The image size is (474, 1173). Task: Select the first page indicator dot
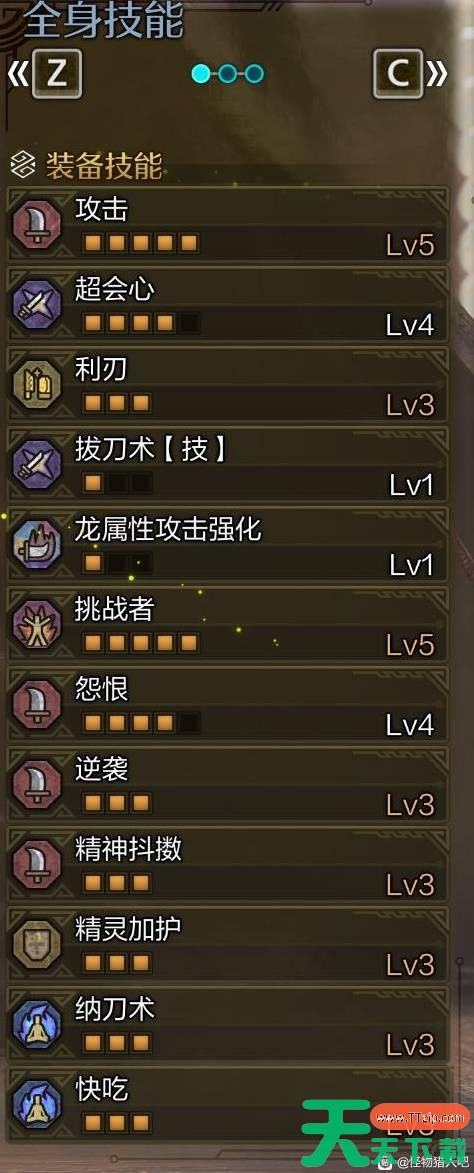200,73
